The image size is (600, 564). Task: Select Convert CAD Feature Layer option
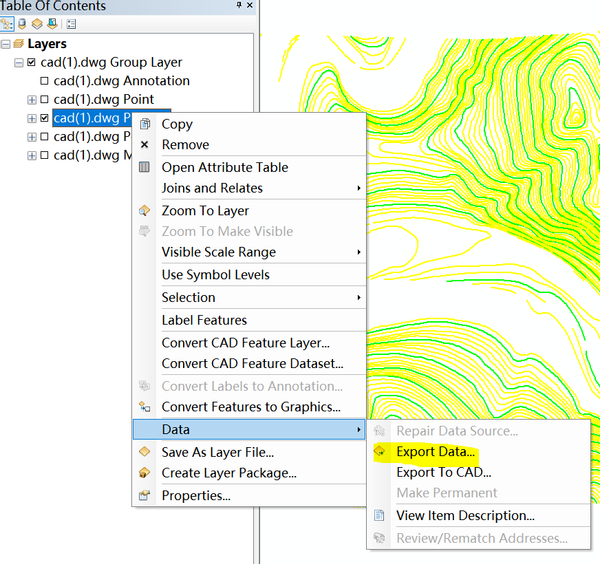[245, 343]
